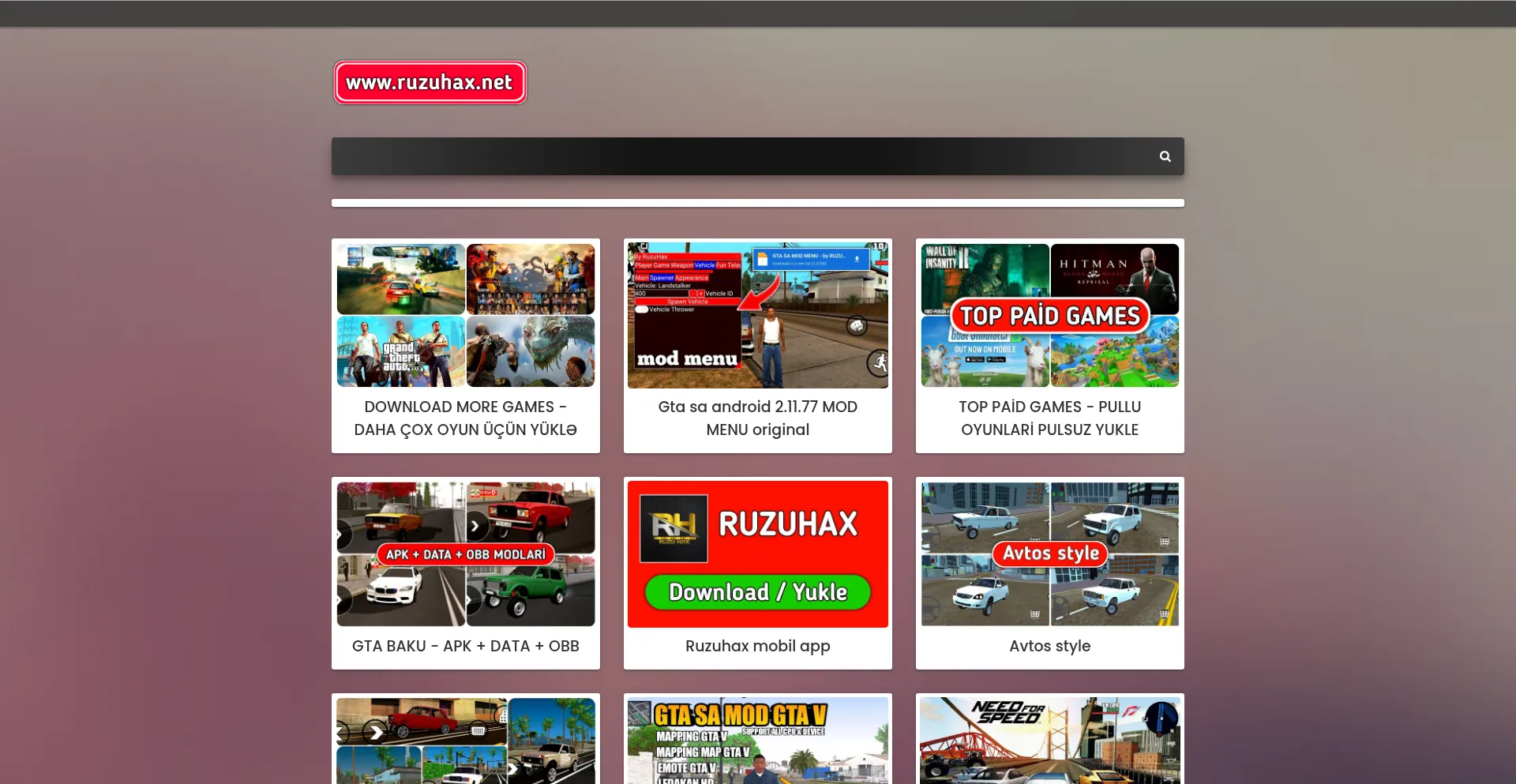Image resolution: width=1516 pixels, height=784 pixels.
Task: Click the Avtos style red badge
Action: tap(1050, 553)
